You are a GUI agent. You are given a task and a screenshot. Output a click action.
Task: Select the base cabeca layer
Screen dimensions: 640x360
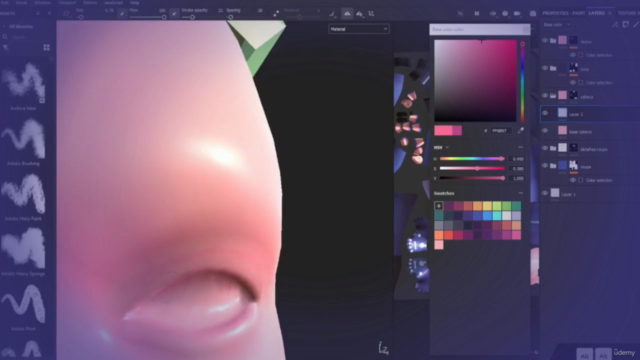pos(590,131)
